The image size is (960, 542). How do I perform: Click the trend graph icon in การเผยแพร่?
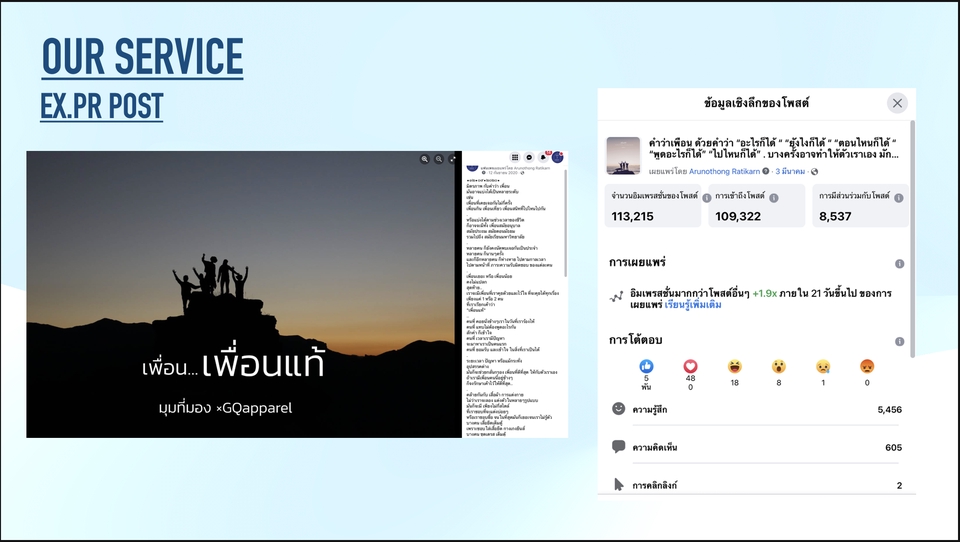[x=616, y=298]
